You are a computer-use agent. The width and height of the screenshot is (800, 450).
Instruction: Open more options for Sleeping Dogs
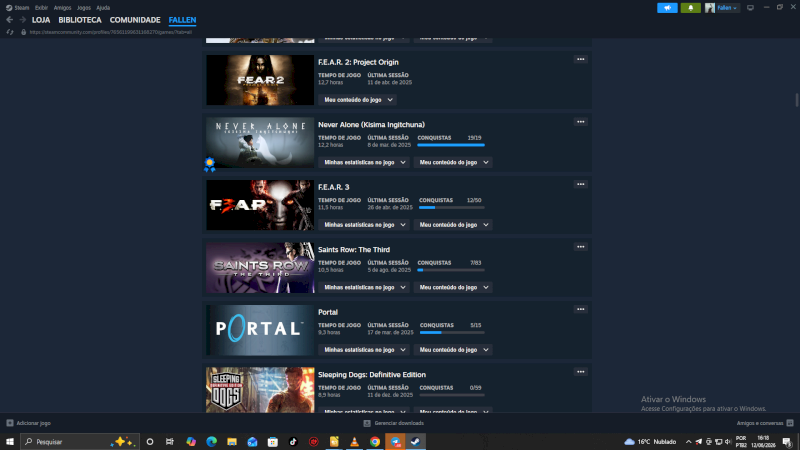(x=581, y=372)
